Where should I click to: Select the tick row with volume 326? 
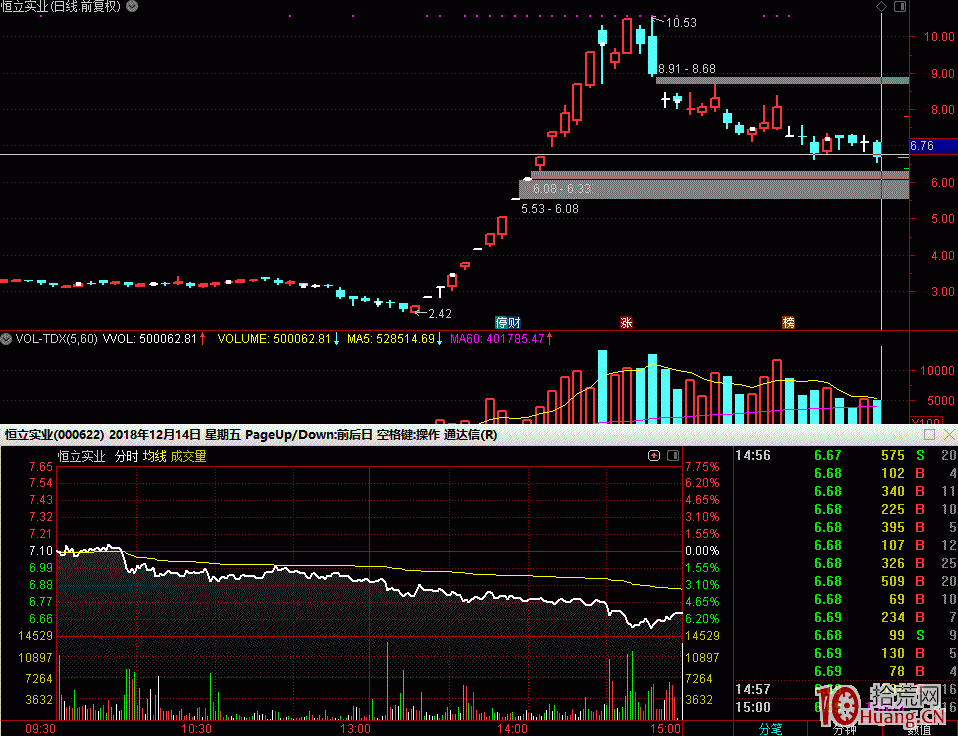click(846, 563)
